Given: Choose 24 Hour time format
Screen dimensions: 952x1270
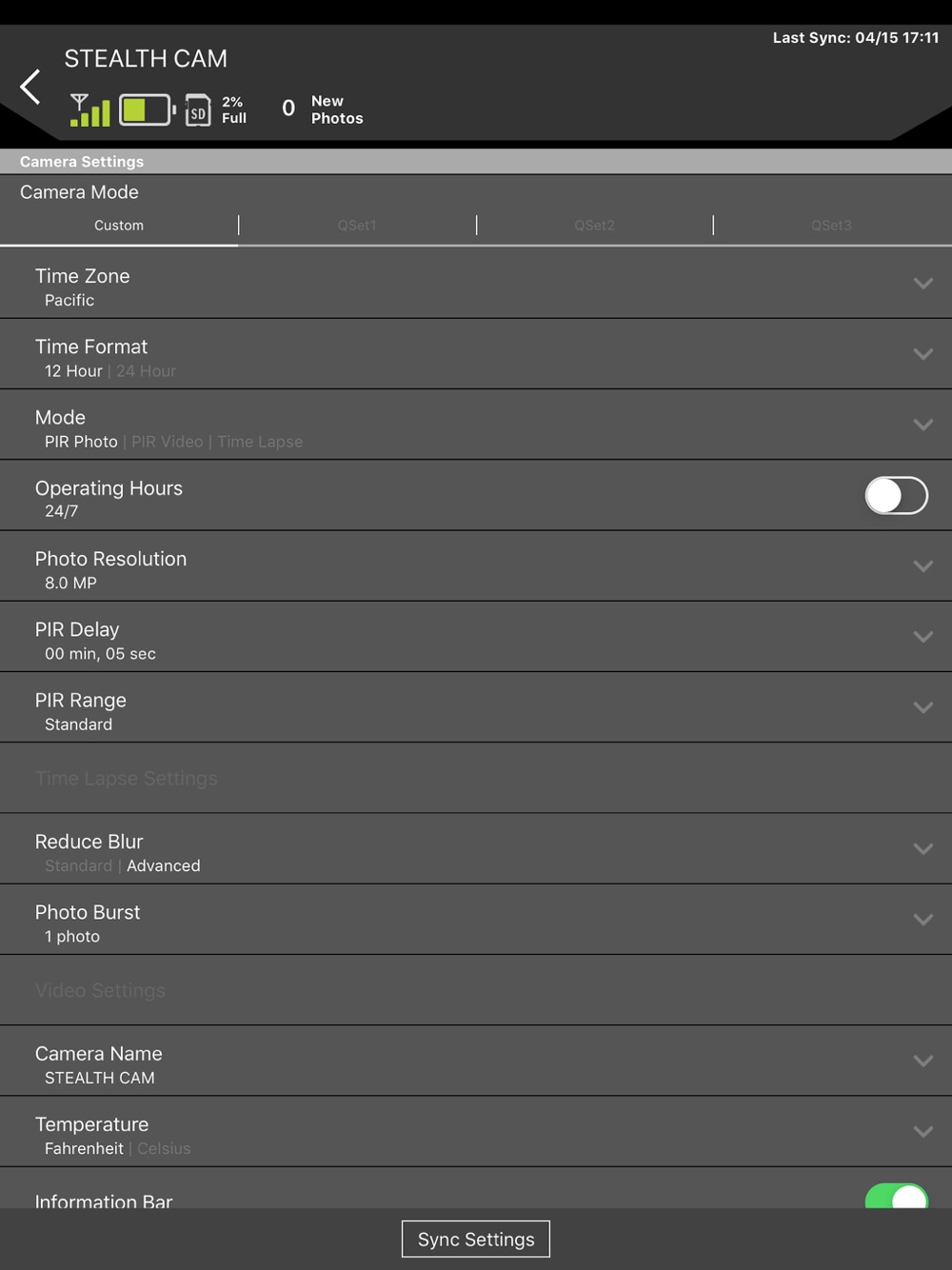Looking at the screenshot, I should (147, 371).
